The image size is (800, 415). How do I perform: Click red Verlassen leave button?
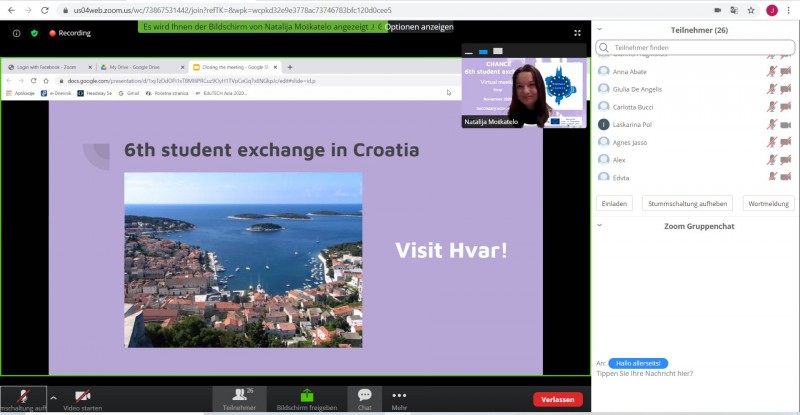coord(558,400)
